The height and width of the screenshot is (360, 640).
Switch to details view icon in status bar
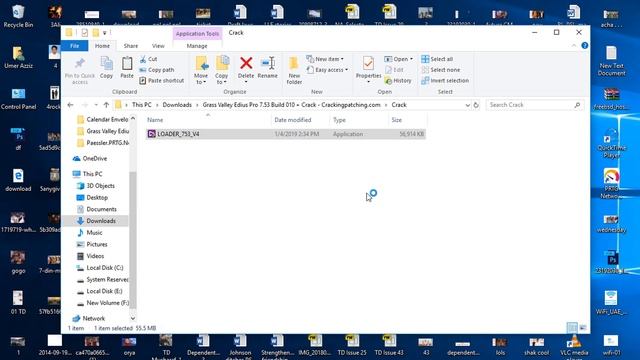click(x=572, y=327)
